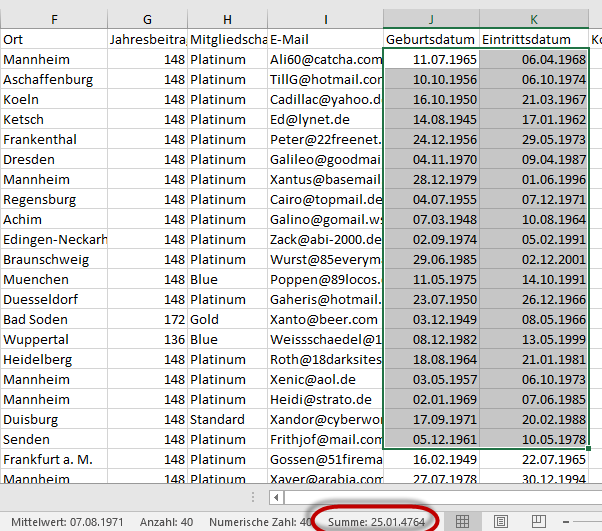Select the cell containing Aschaffenburg
Image resolution: width=602 pixels, height=531 pixels.
click(54, 79)
